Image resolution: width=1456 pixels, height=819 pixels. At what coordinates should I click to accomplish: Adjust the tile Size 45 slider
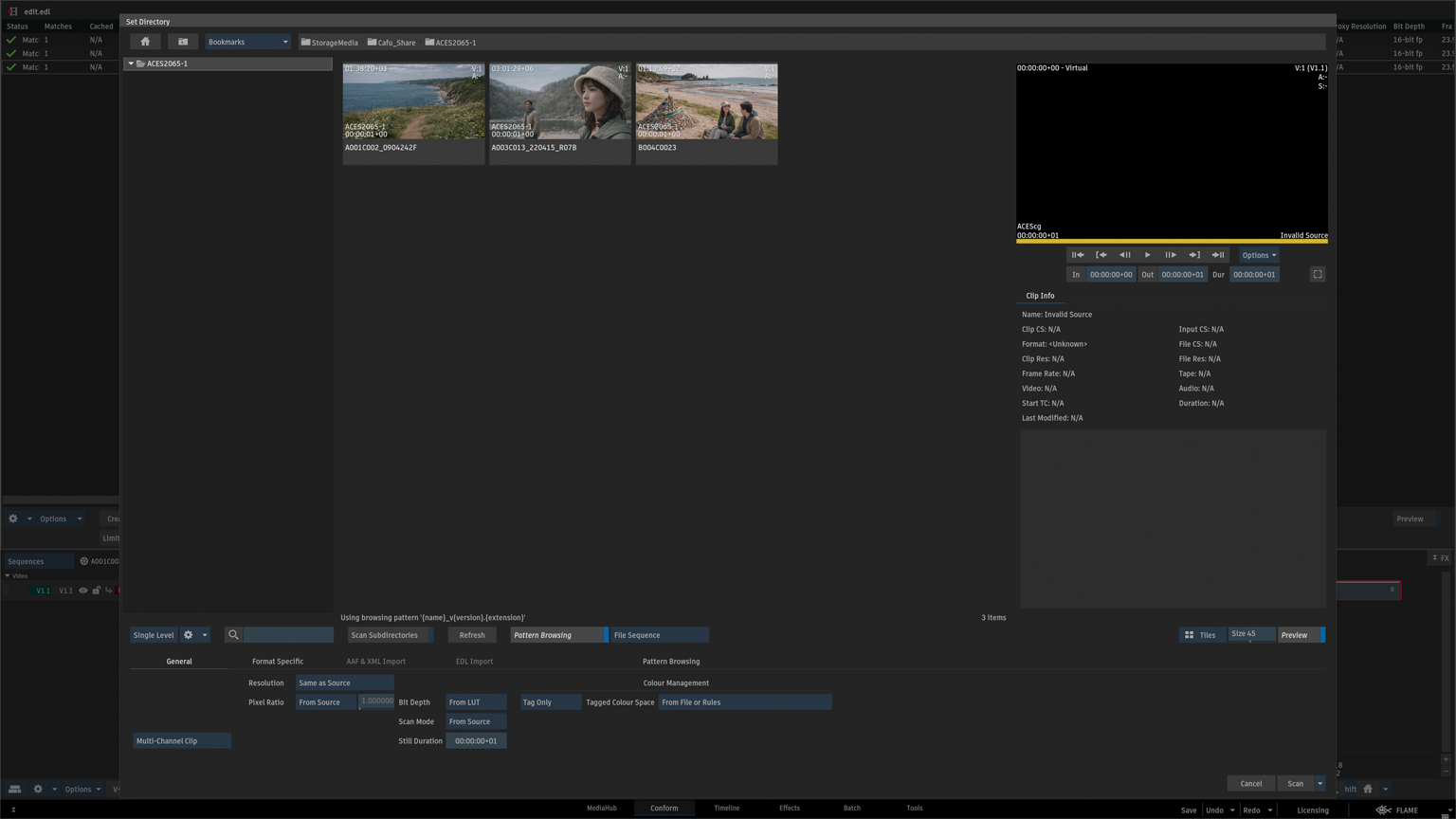(x=1250, y=635)
